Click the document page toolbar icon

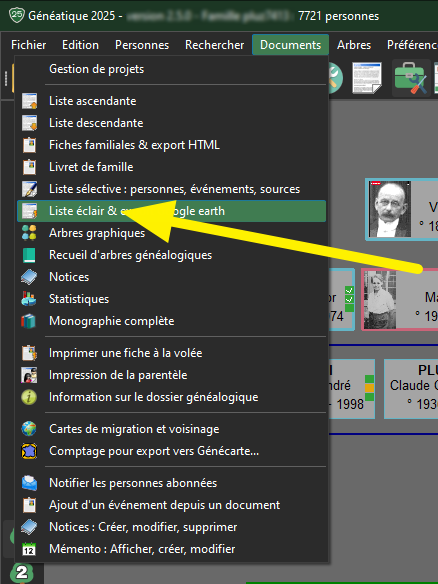(x=367, y=78)
